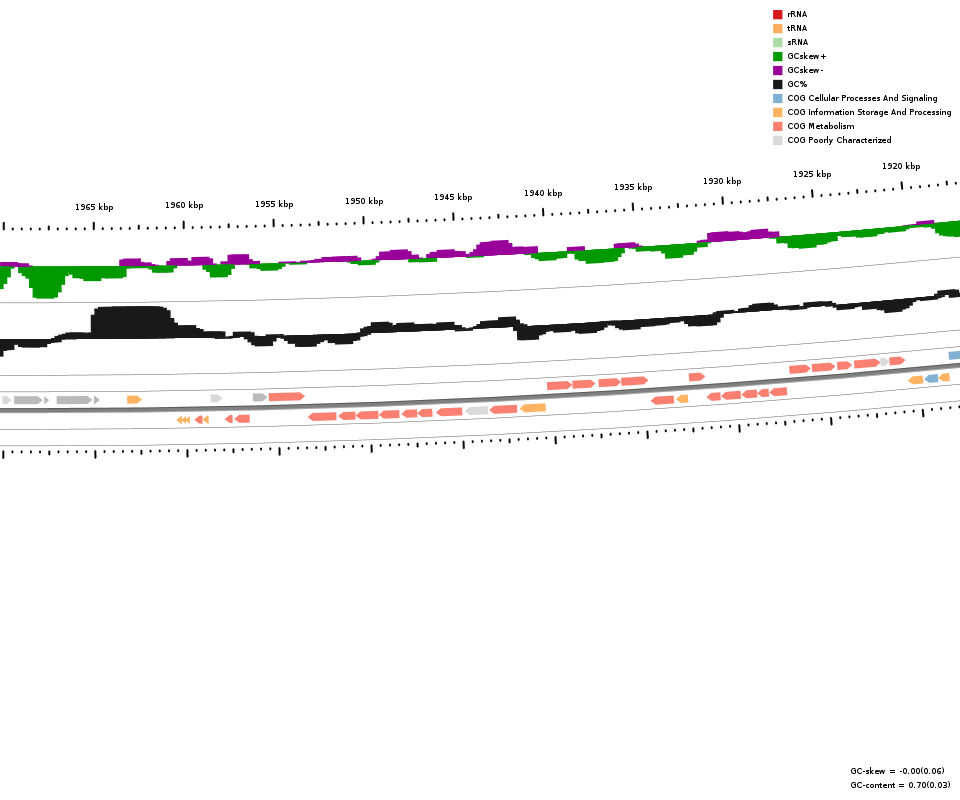960x800 pixels.
Task: Select the "1925 kbp" ruler label
Action: pos(812,174)
